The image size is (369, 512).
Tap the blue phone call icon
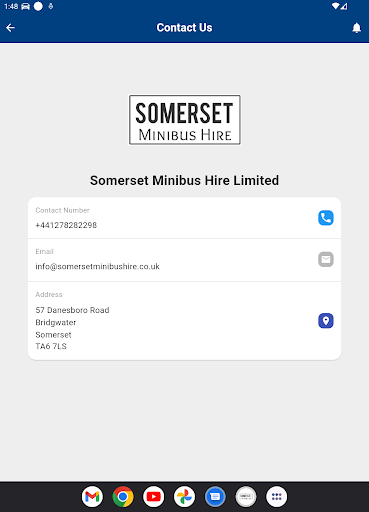click(326, 218)
